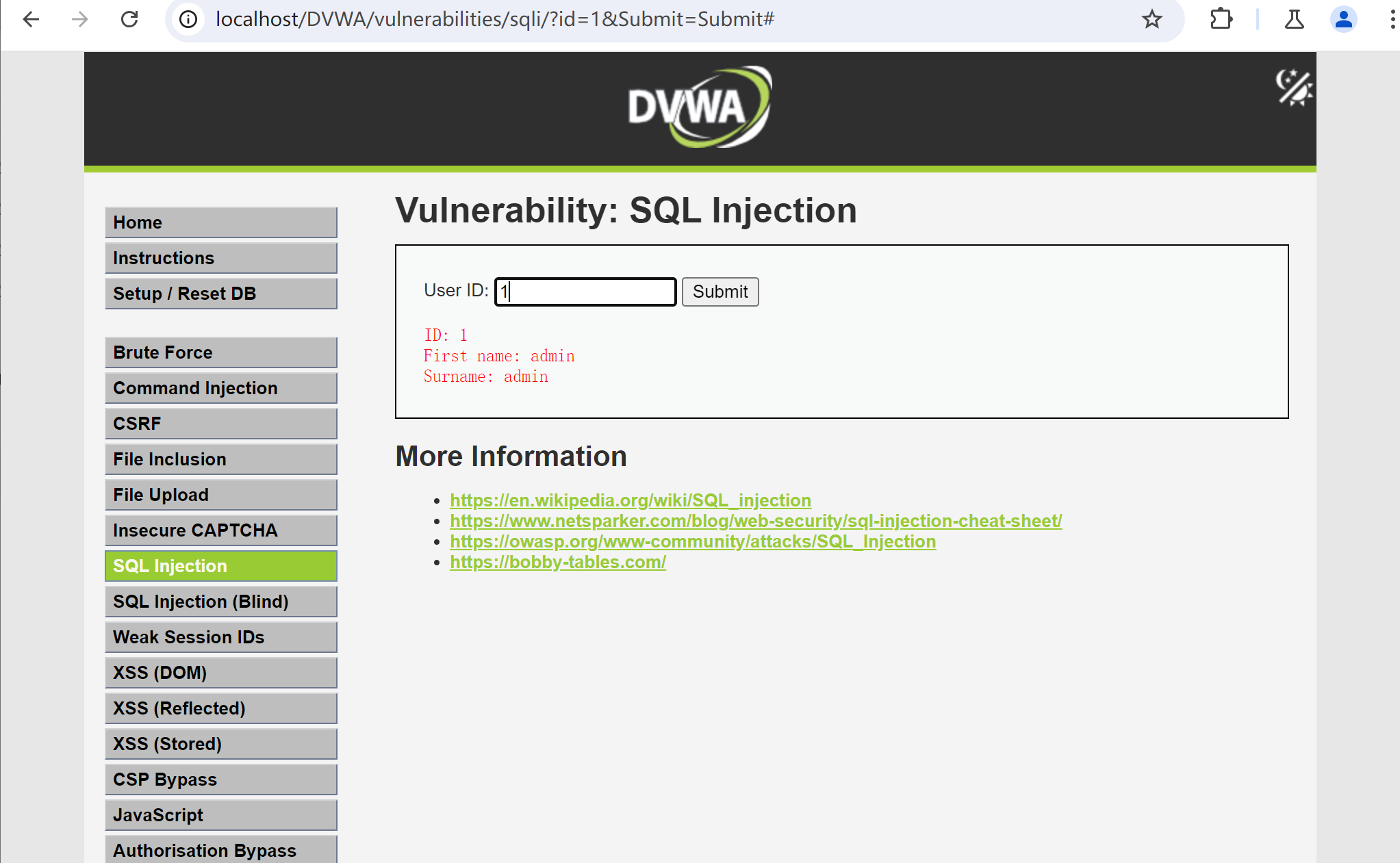Open Chrome three-dot menu

coord(1392,19)
